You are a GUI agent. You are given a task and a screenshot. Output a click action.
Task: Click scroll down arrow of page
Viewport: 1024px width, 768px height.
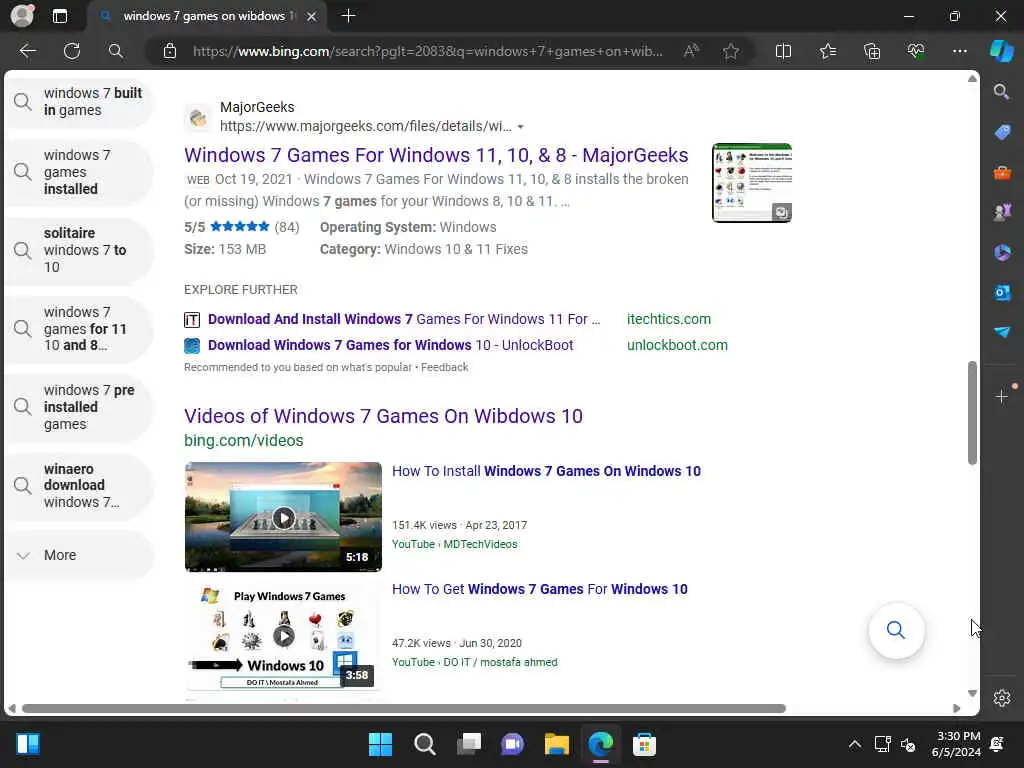coord(972,693)
